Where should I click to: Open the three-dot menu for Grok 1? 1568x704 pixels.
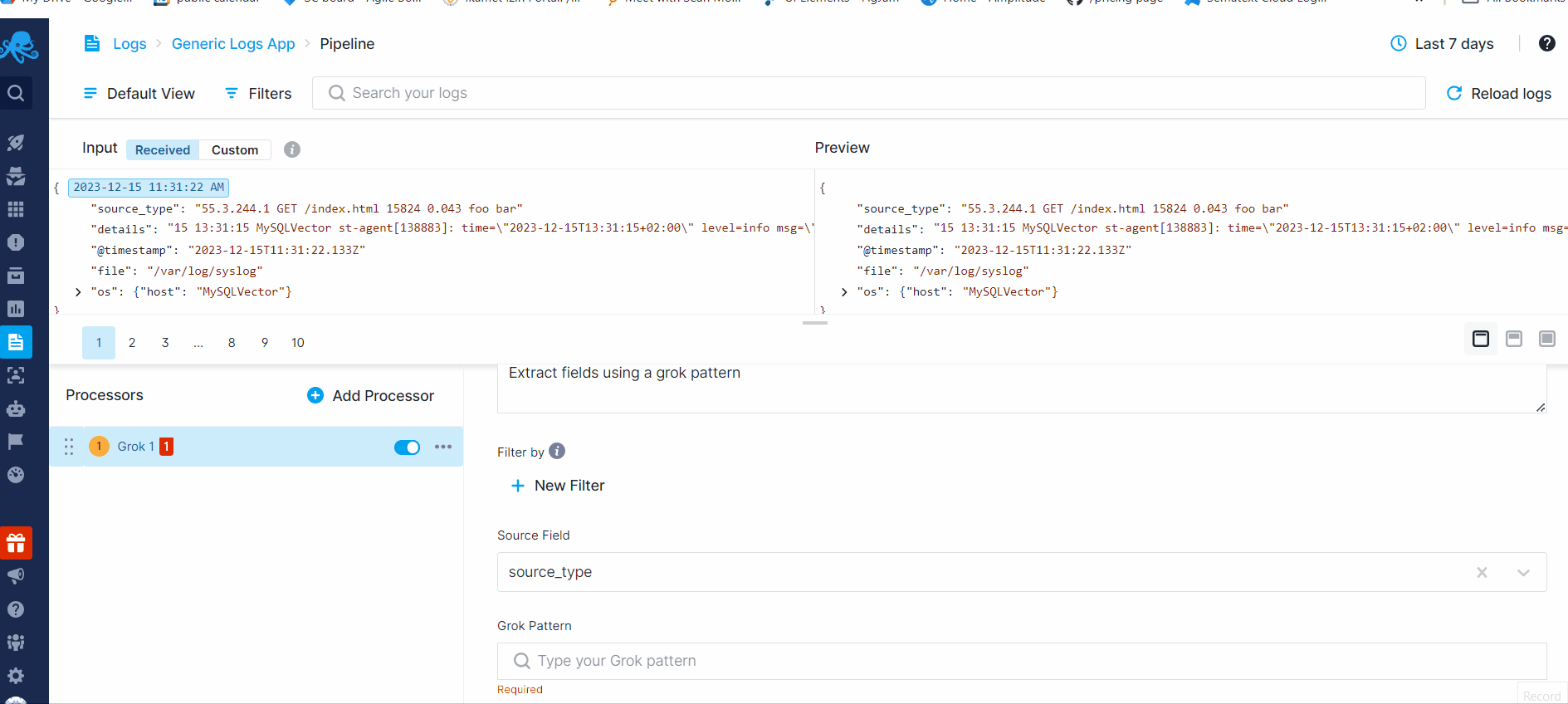tap(443, 447)
